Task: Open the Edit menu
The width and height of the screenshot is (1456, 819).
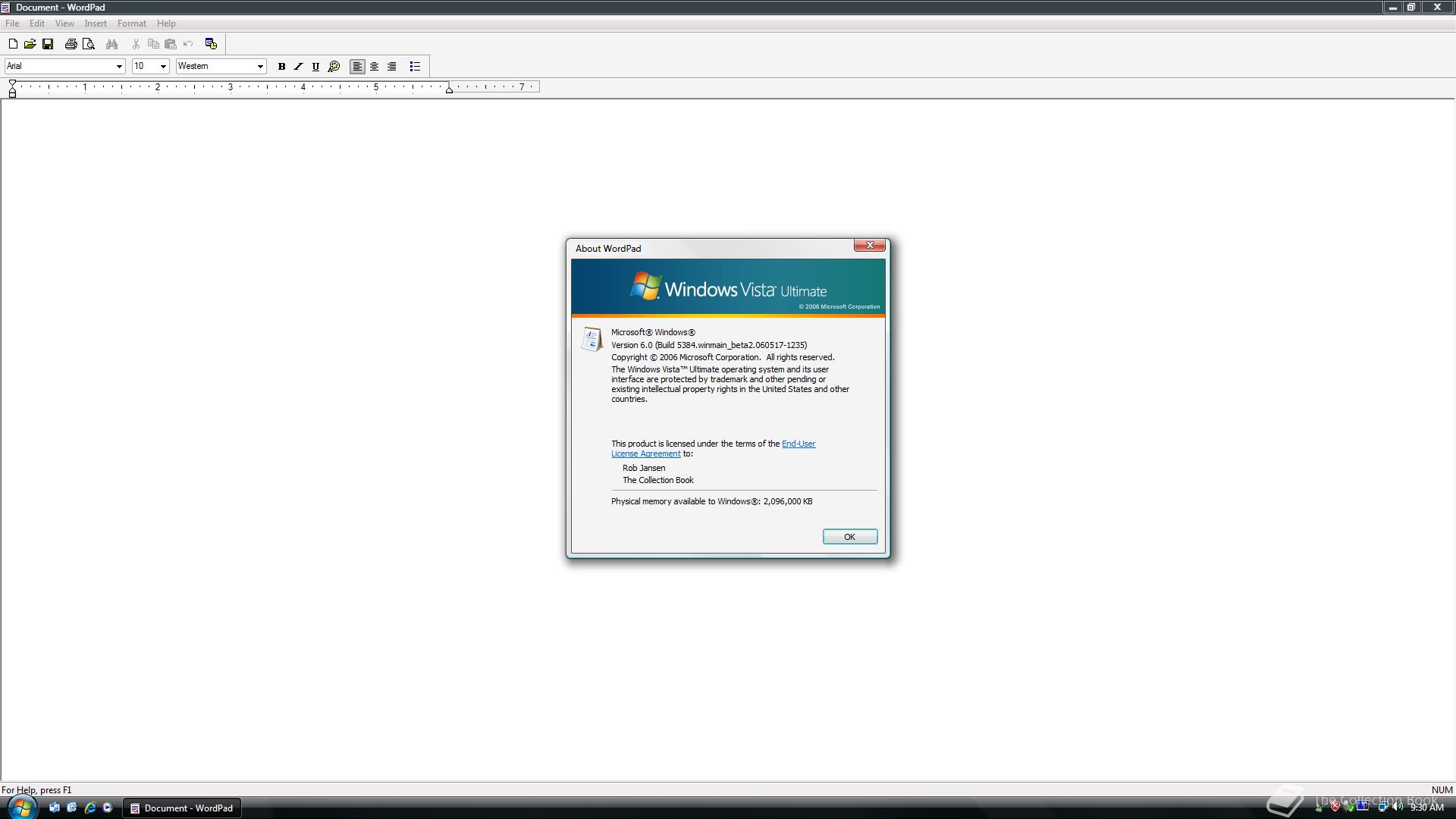Action: pos(37,24)
